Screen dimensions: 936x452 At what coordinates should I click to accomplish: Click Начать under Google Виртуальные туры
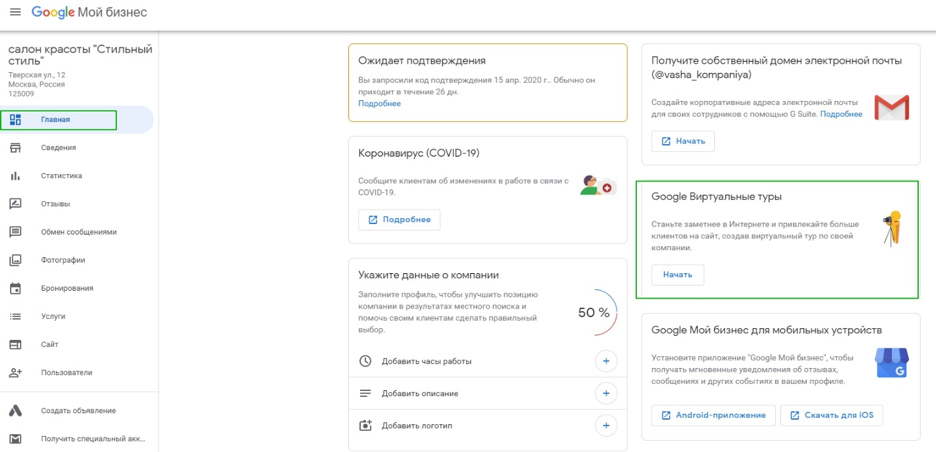pyautogui.click(x=678, y=275)
